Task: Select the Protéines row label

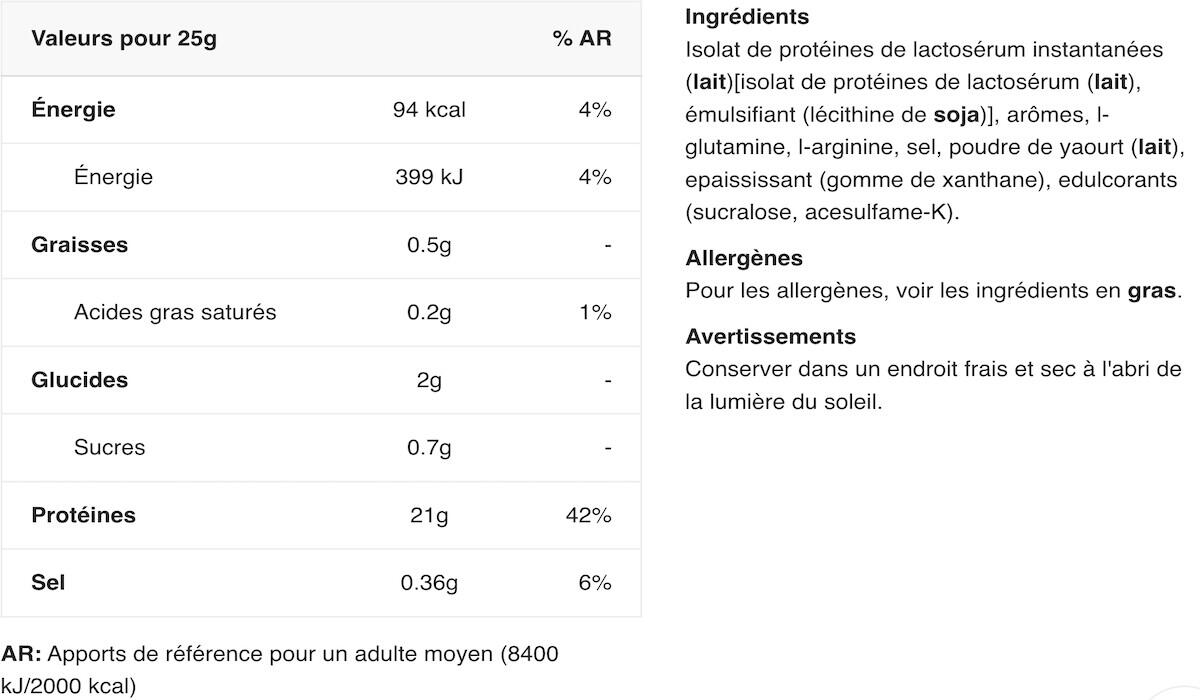Action: [x=83, y=515]
